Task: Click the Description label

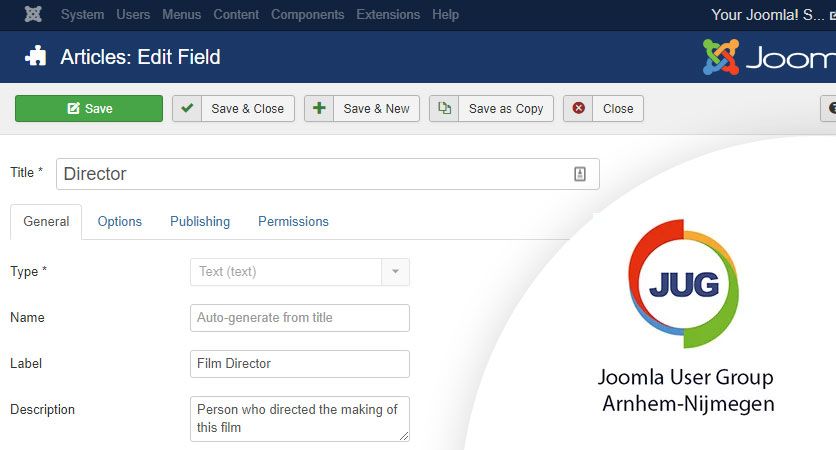Action: (42, 409)
